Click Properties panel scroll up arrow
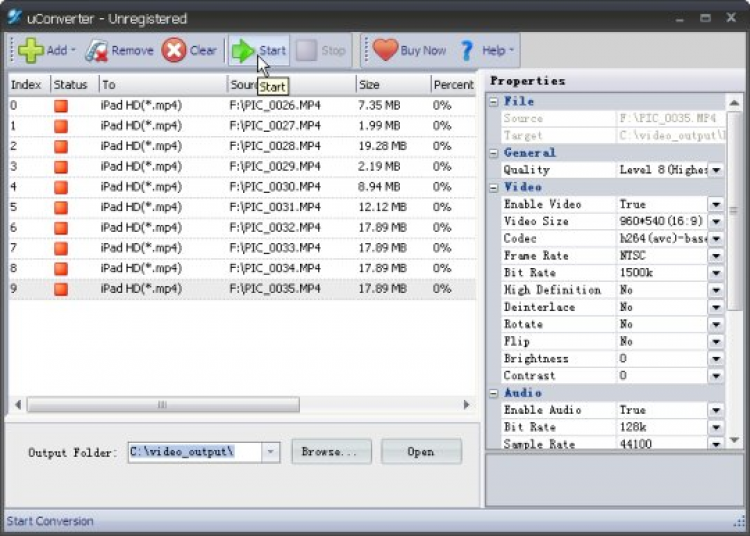The width and height of the screenshot is (750, 536). (x=734, y=102)
